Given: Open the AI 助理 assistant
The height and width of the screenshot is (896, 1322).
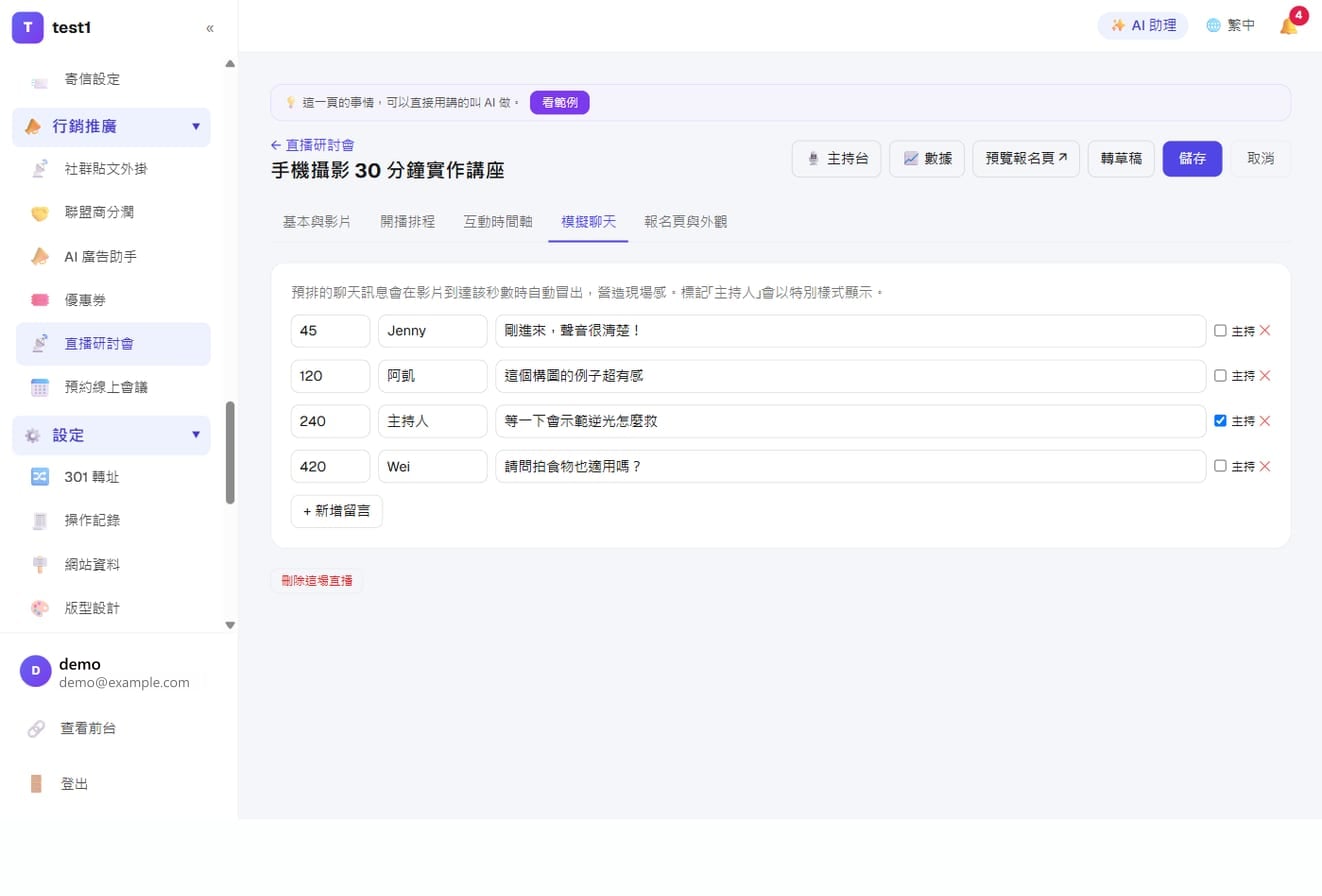Looking at the screenshot, I should [1143, 26].
